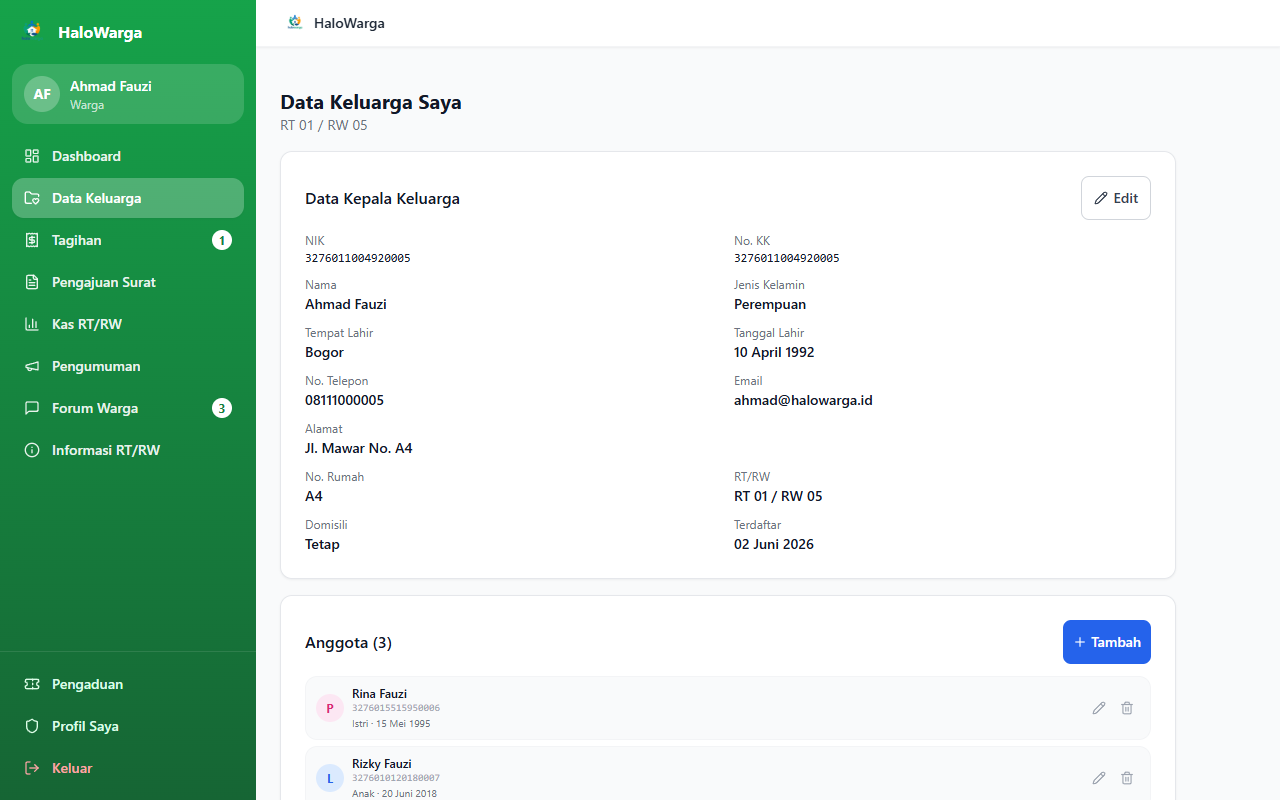
Task: Open Pengajuan Surat from the sidebar
Action: (x=128, y=282)
